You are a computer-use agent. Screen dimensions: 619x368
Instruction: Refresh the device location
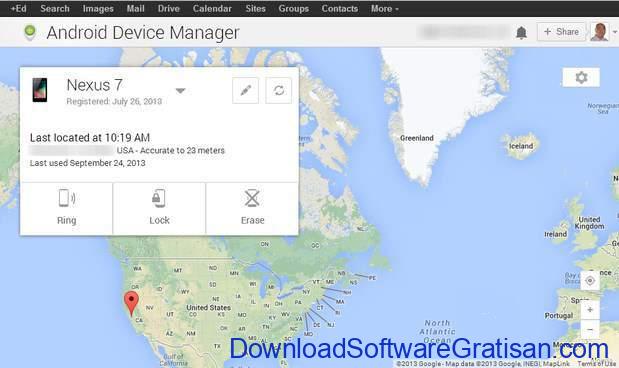pyautogui.click(x=279, y=91)
